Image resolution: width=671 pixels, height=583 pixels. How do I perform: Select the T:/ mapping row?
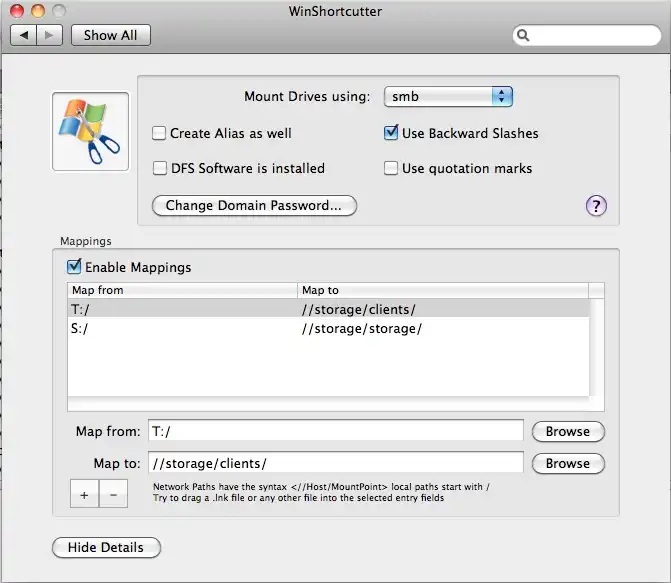[328, 309]
